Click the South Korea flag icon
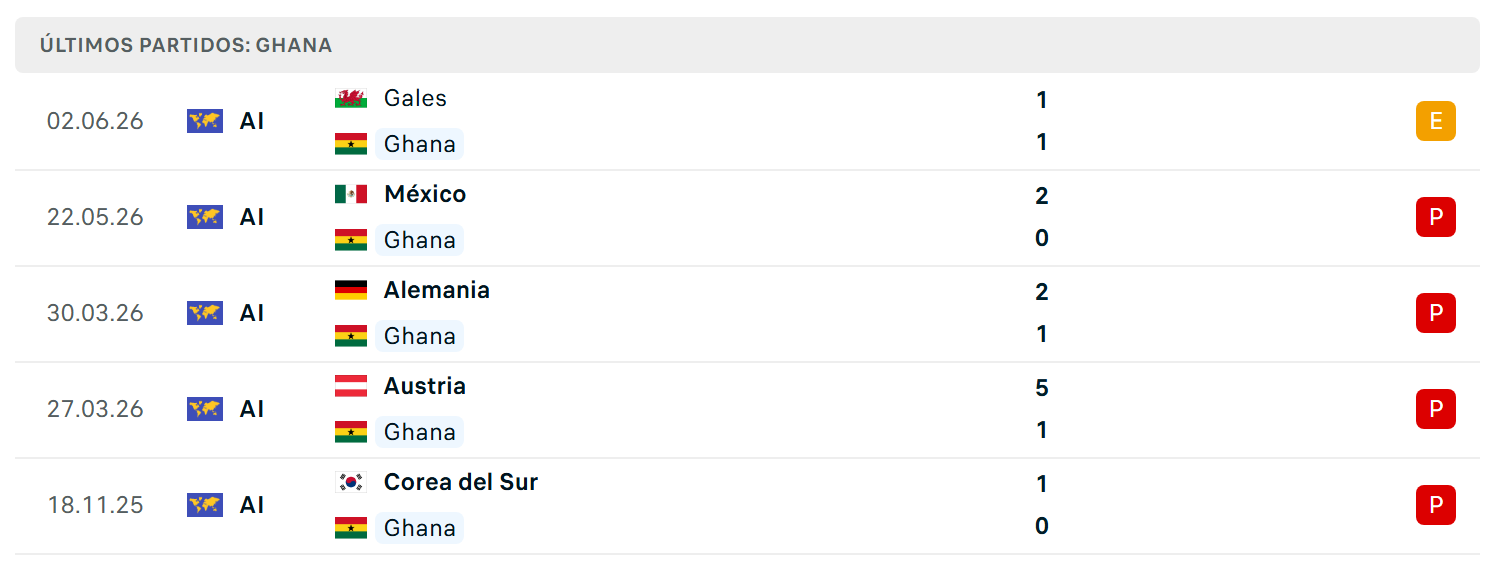The width and height of the screenshot is (1495, 569). [x=351, y=482]
